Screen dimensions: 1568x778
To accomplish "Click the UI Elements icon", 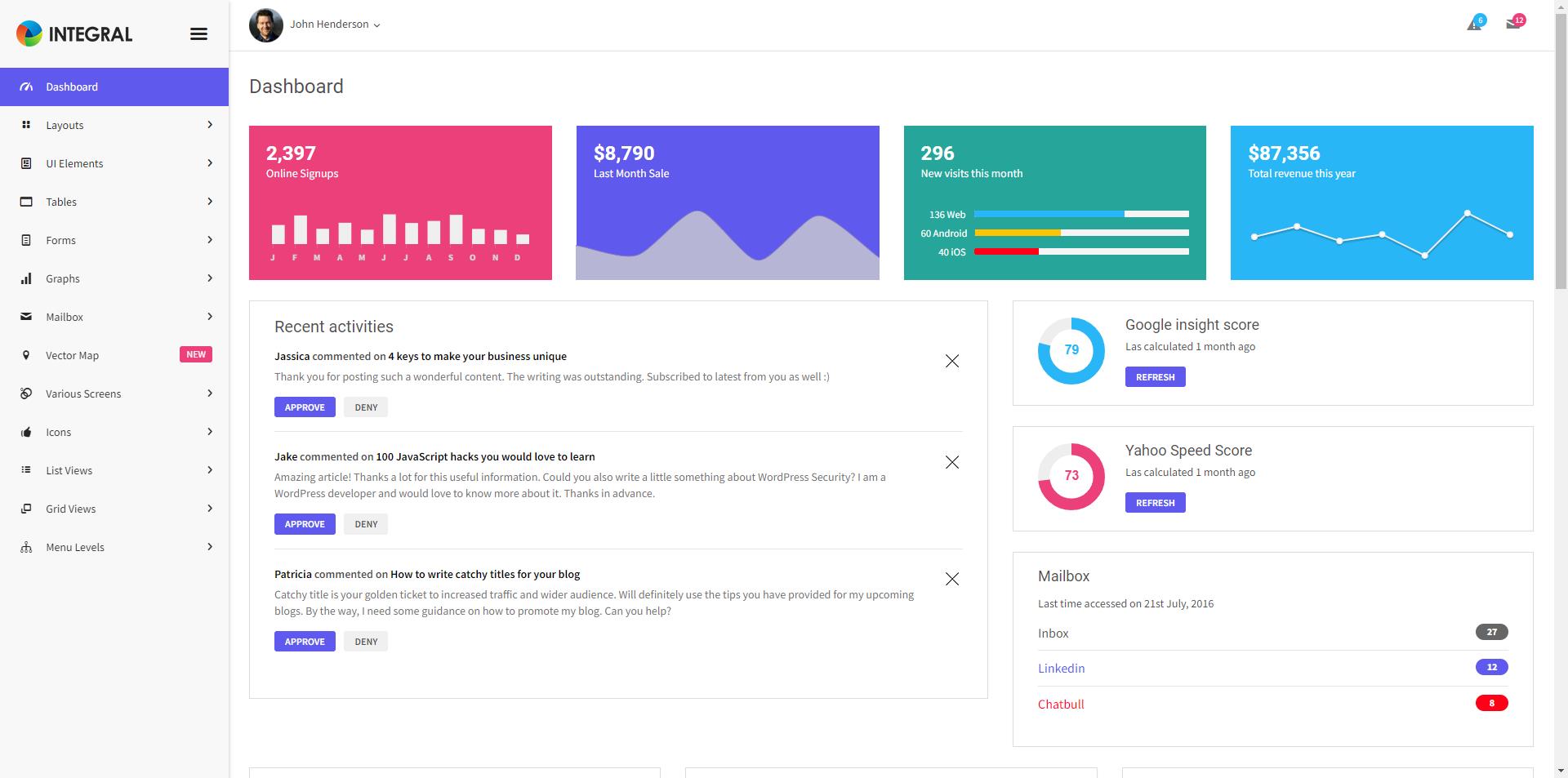I will (26, 163).
